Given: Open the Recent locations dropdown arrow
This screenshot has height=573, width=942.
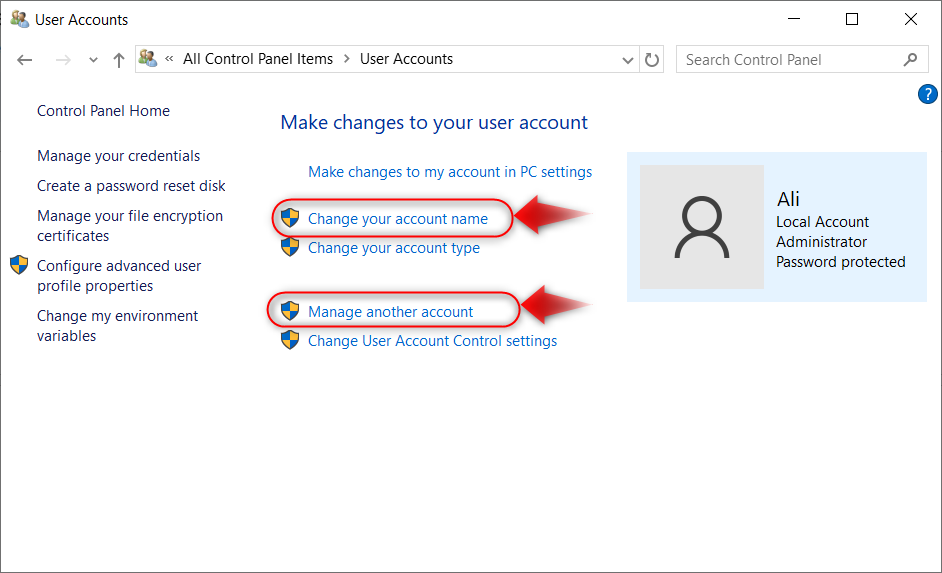Looking at the screenshot, I should click(x=93, y=60).
